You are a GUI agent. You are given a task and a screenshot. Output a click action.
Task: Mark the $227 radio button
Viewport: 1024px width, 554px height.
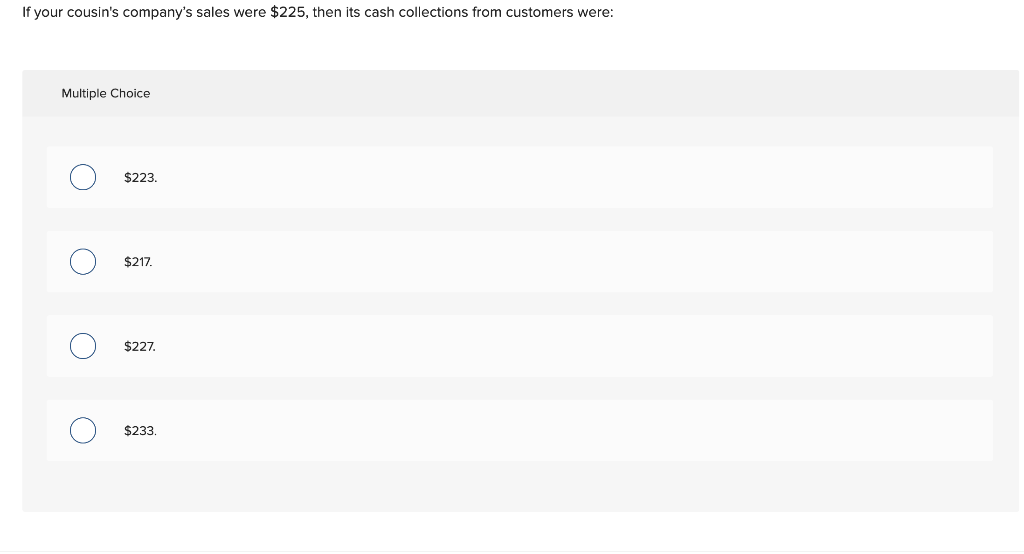tap(83, 346)
